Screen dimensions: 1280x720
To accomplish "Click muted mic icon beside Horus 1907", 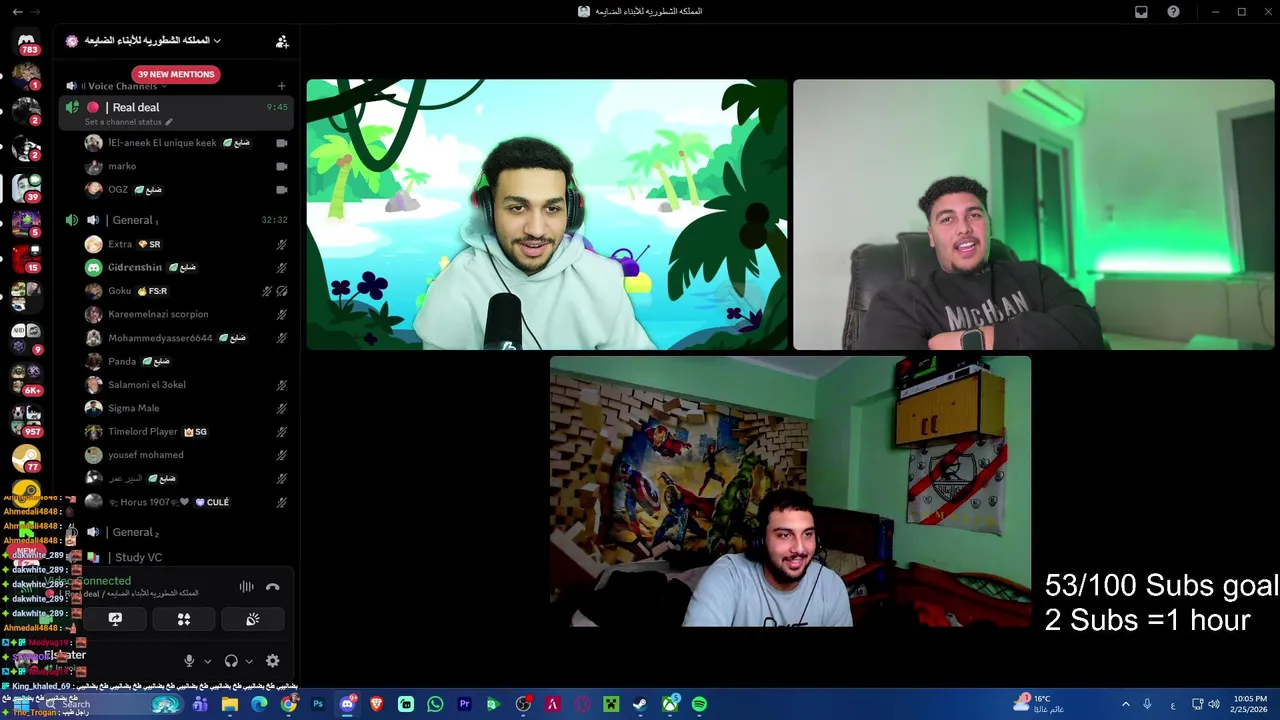I will click(282, 502).
